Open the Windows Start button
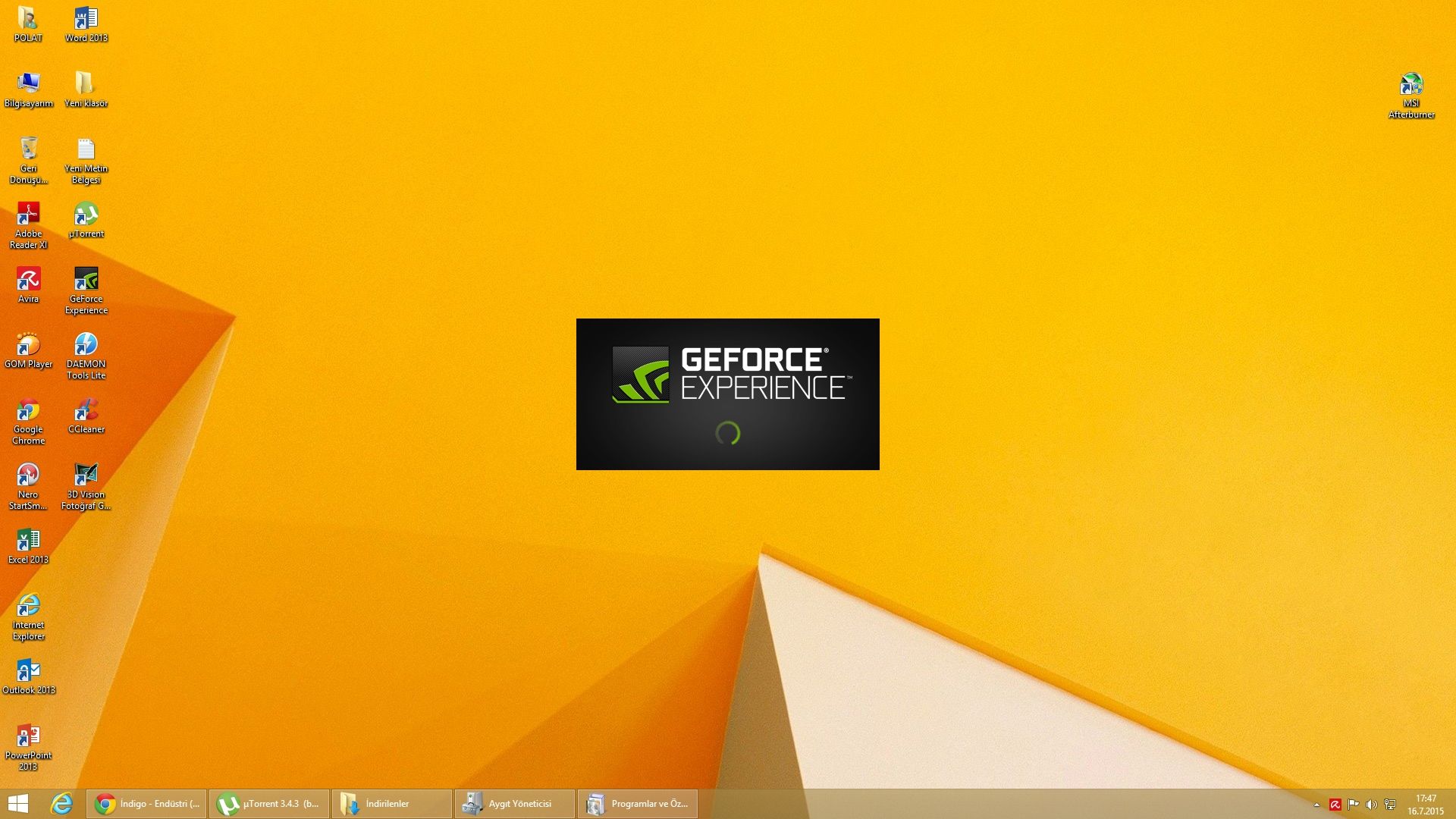 18,804
